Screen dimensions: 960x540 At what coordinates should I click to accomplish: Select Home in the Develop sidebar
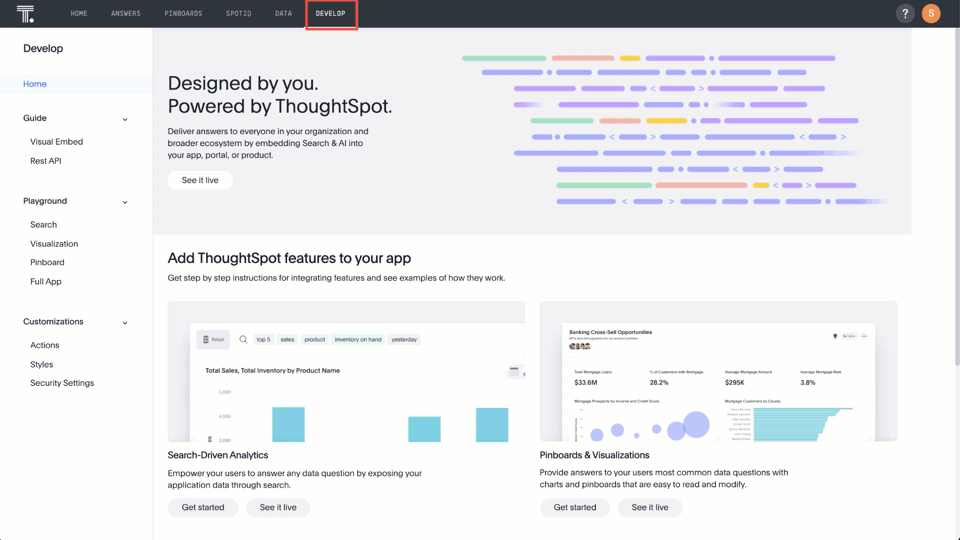click(x=35, y=84)
